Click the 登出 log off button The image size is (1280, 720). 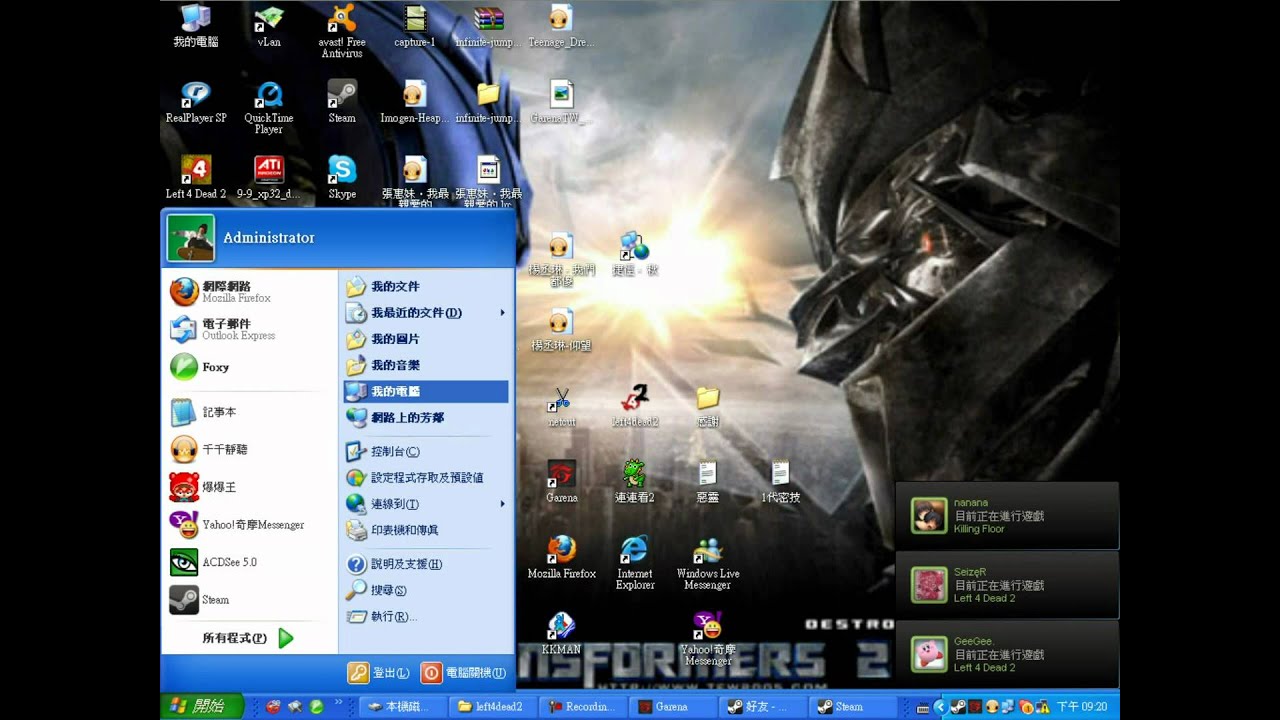click(x=379, y=673)
